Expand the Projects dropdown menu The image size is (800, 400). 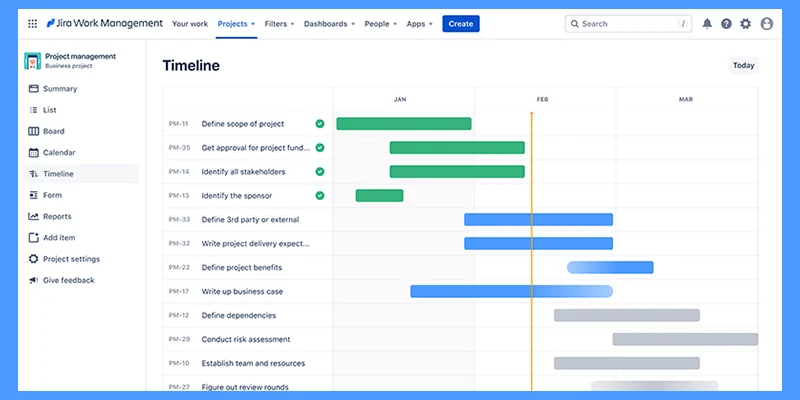(236, 24)
